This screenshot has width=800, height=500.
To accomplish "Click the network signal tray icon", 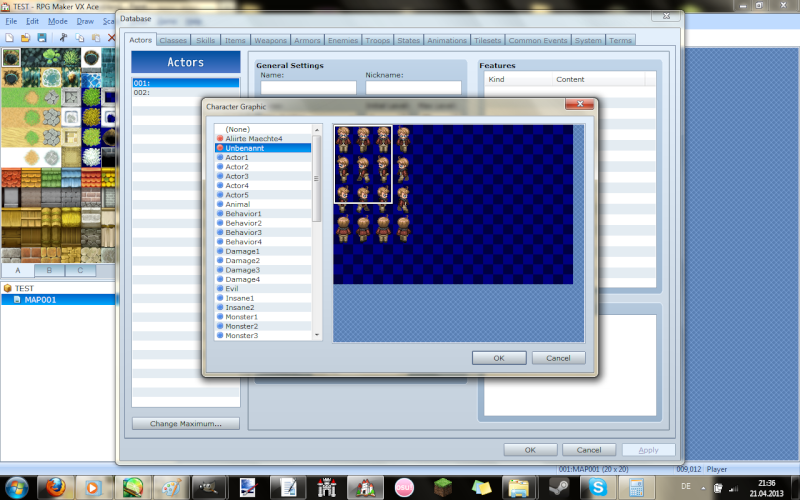I will tap(734, 488).
